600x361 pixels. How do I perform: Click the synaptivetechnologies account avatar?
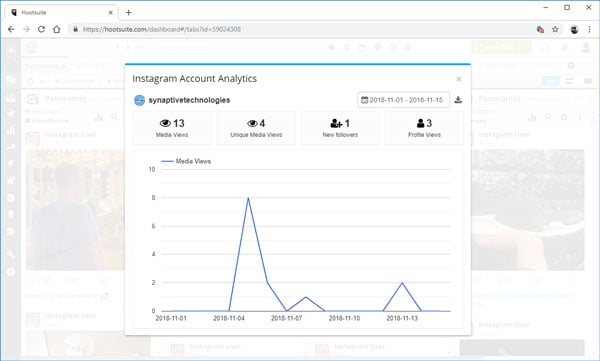pos(139,100)
